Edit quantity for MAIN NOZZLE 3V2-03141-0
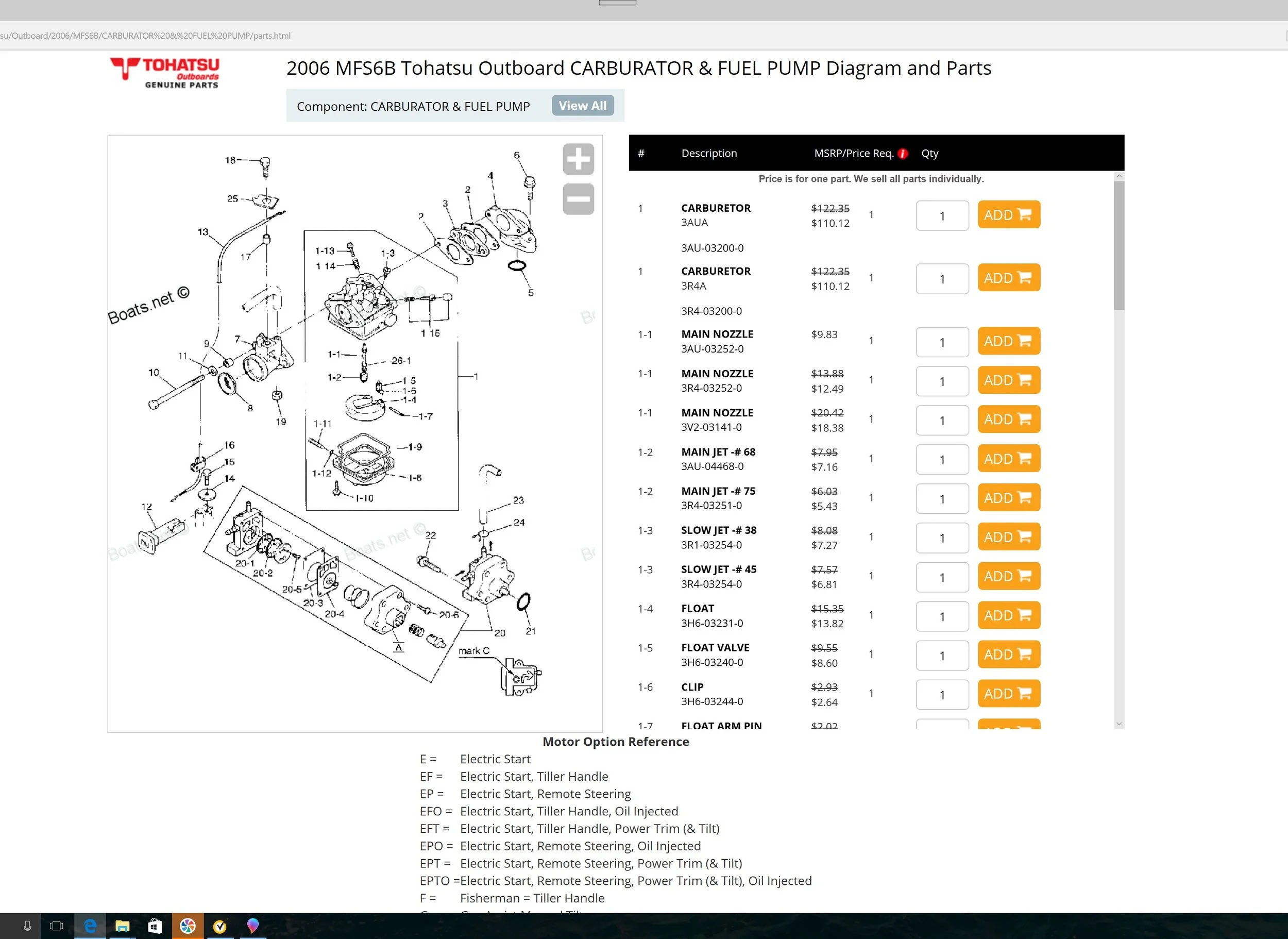The width and height of the screenshot is (1288, 939). pyautogui.click(x=942, y=421)
